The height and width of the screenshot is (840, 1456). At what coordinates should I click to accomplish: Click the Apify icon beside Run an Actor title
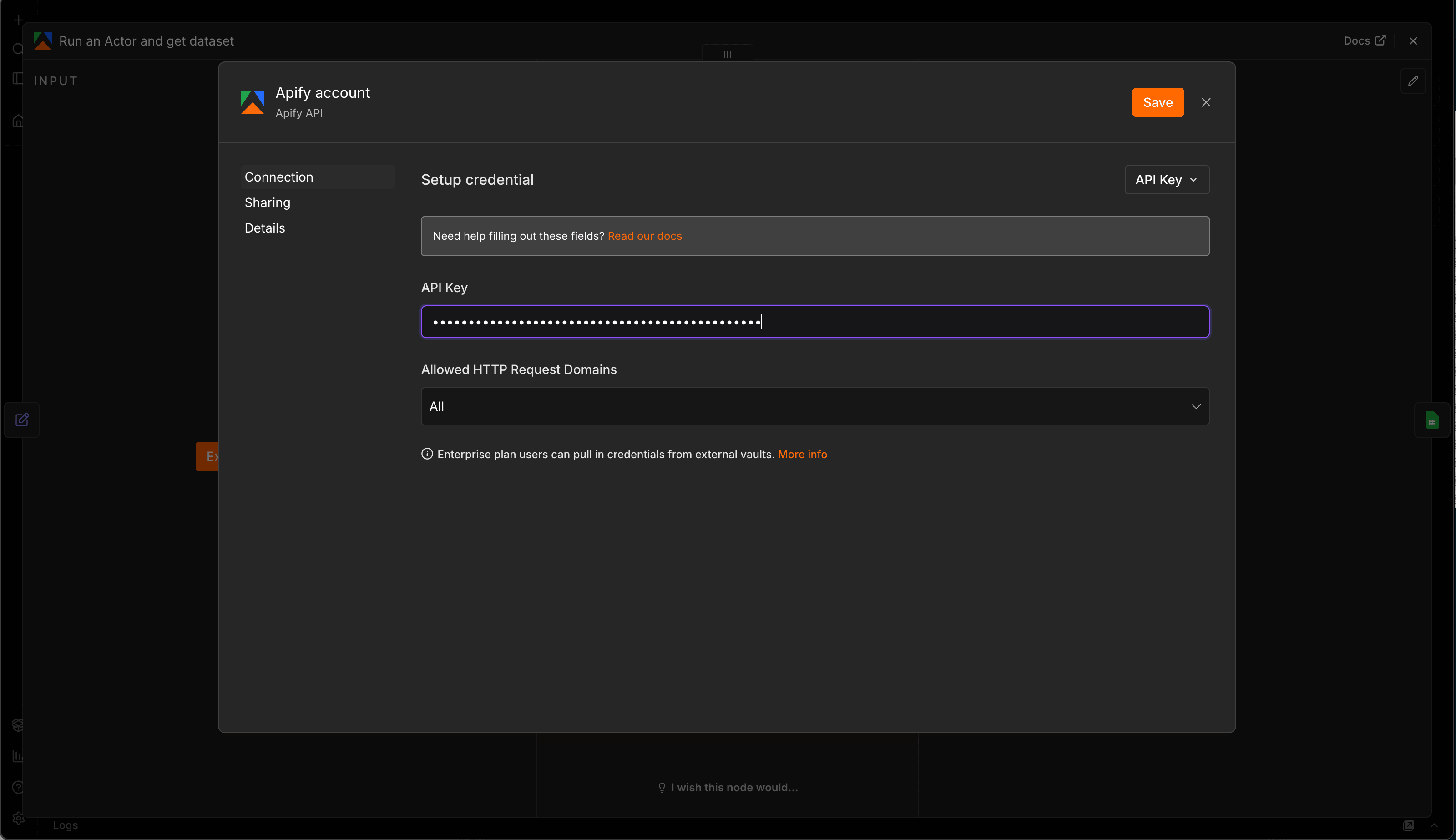pyautogui.click(x=43, y=41)
